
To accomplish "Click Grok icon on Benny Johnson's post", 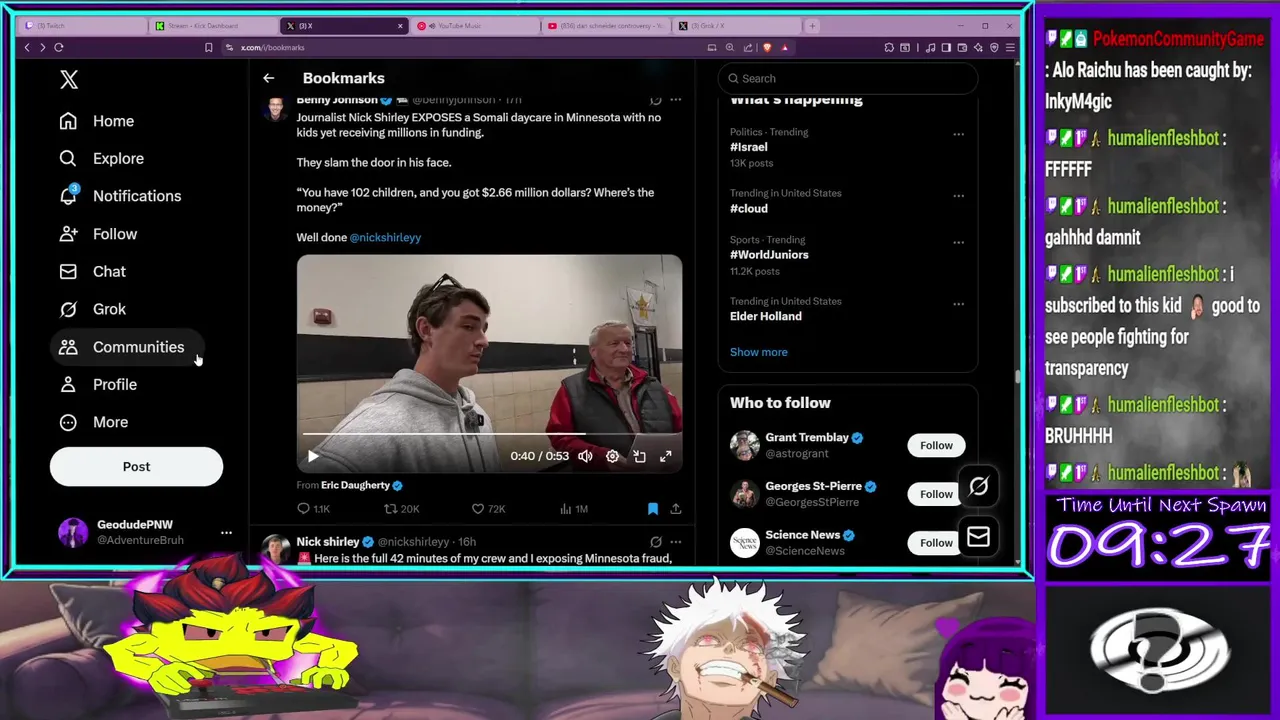I will [655, 100].
